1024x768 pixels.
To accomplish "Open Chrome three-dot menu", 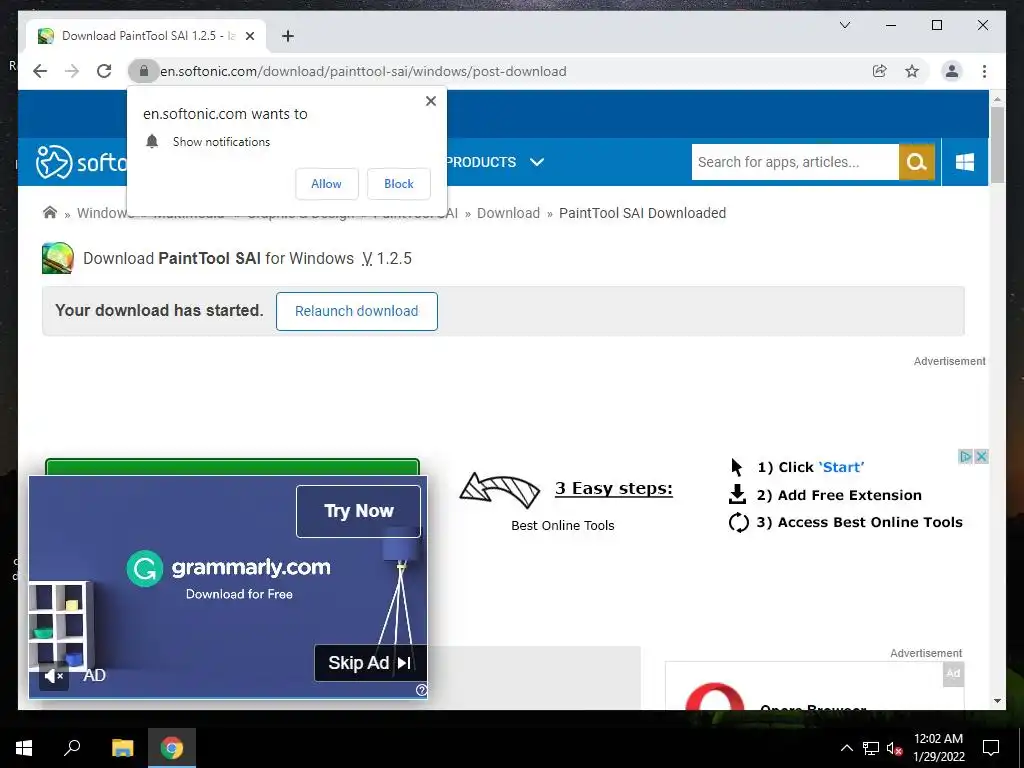I will tap(984, 71).
